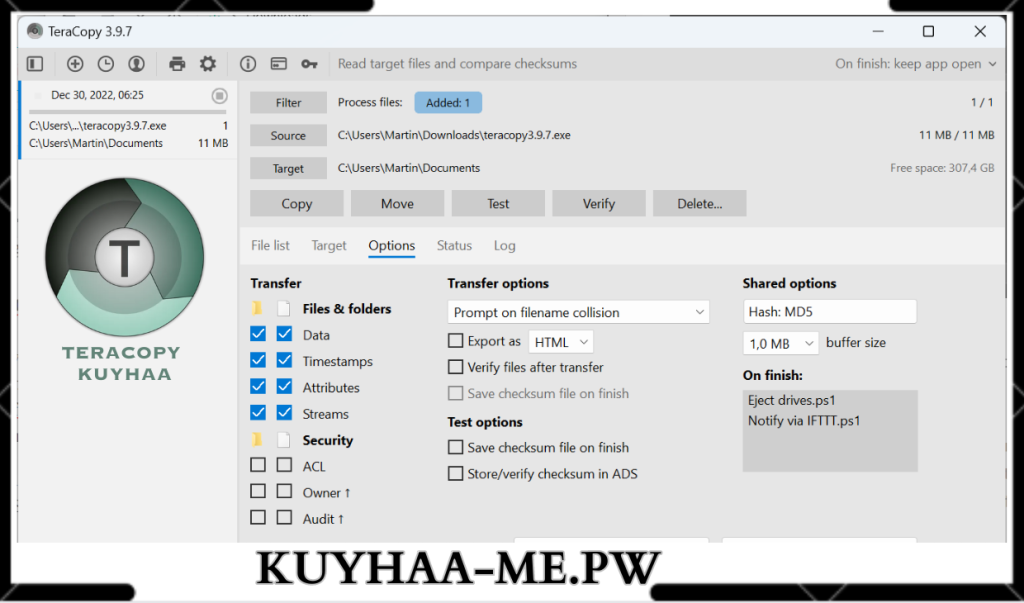The image size is (1024, 603).
Task: Enable folder ACL checkbox
Action: [258, 465]
